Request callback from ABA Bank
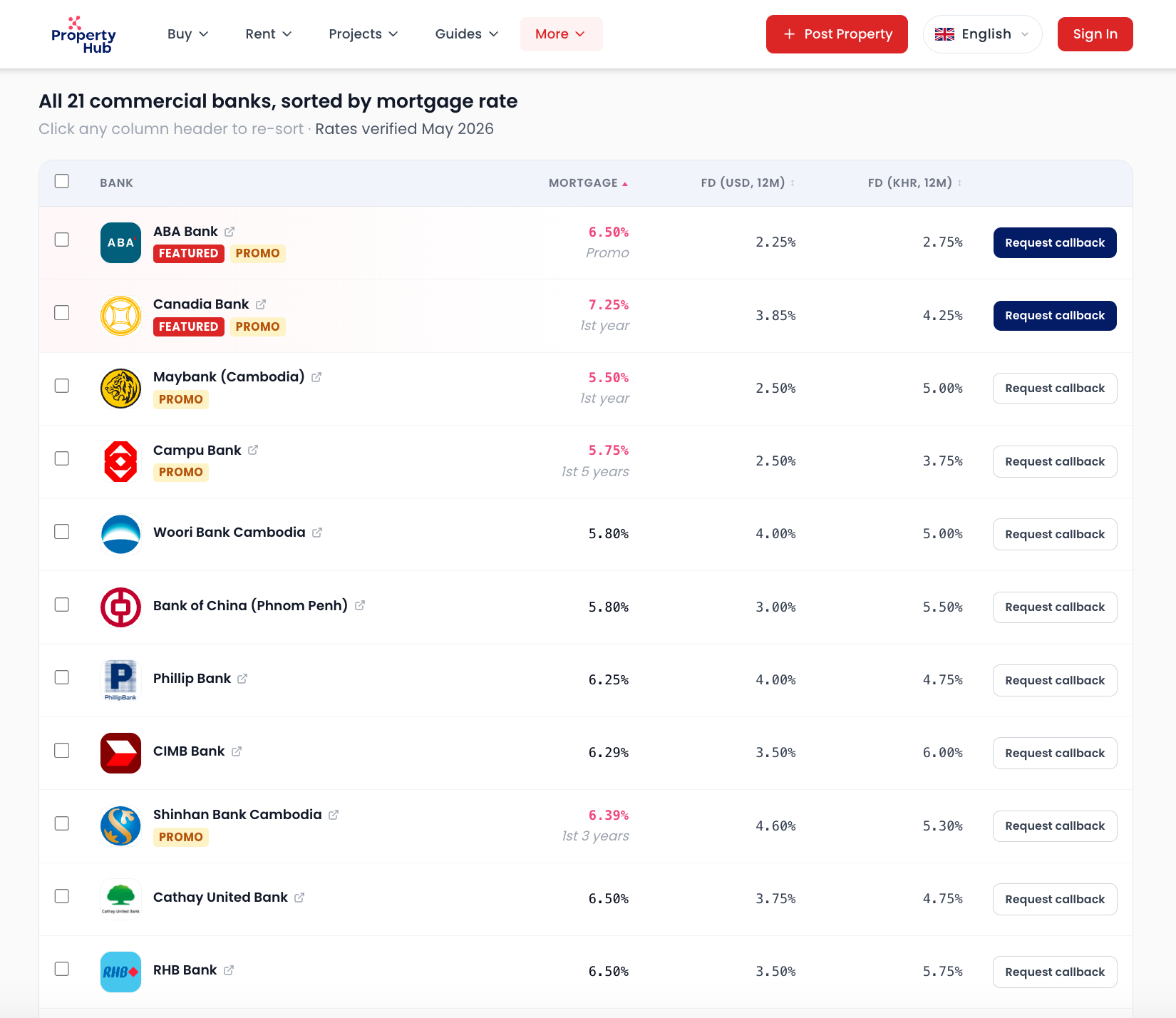Screen dimensions: 1176x1018 tap(1055, 242)
